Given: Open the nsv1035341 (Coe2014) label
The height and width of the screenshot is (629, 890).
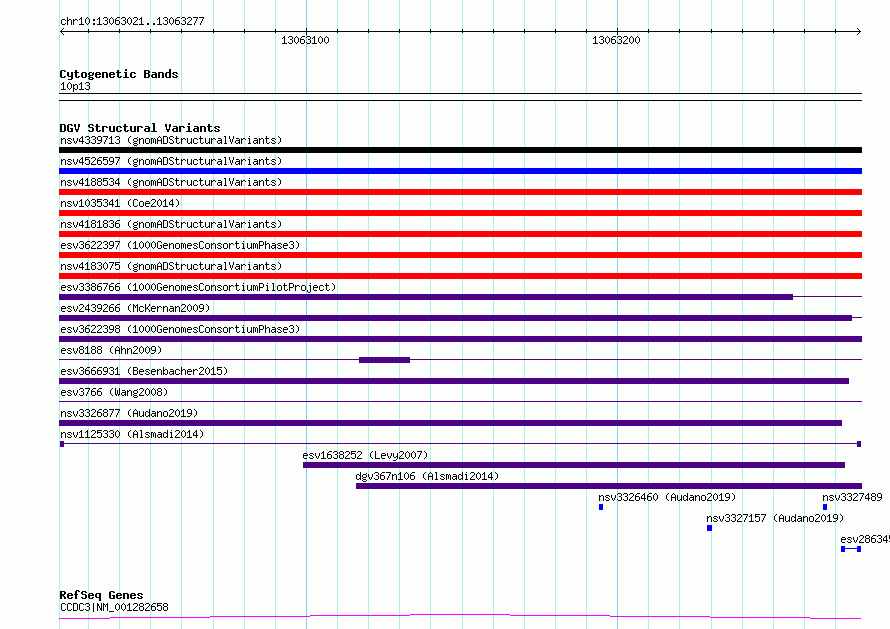Looking at the screenshot, I should (120, 203).
